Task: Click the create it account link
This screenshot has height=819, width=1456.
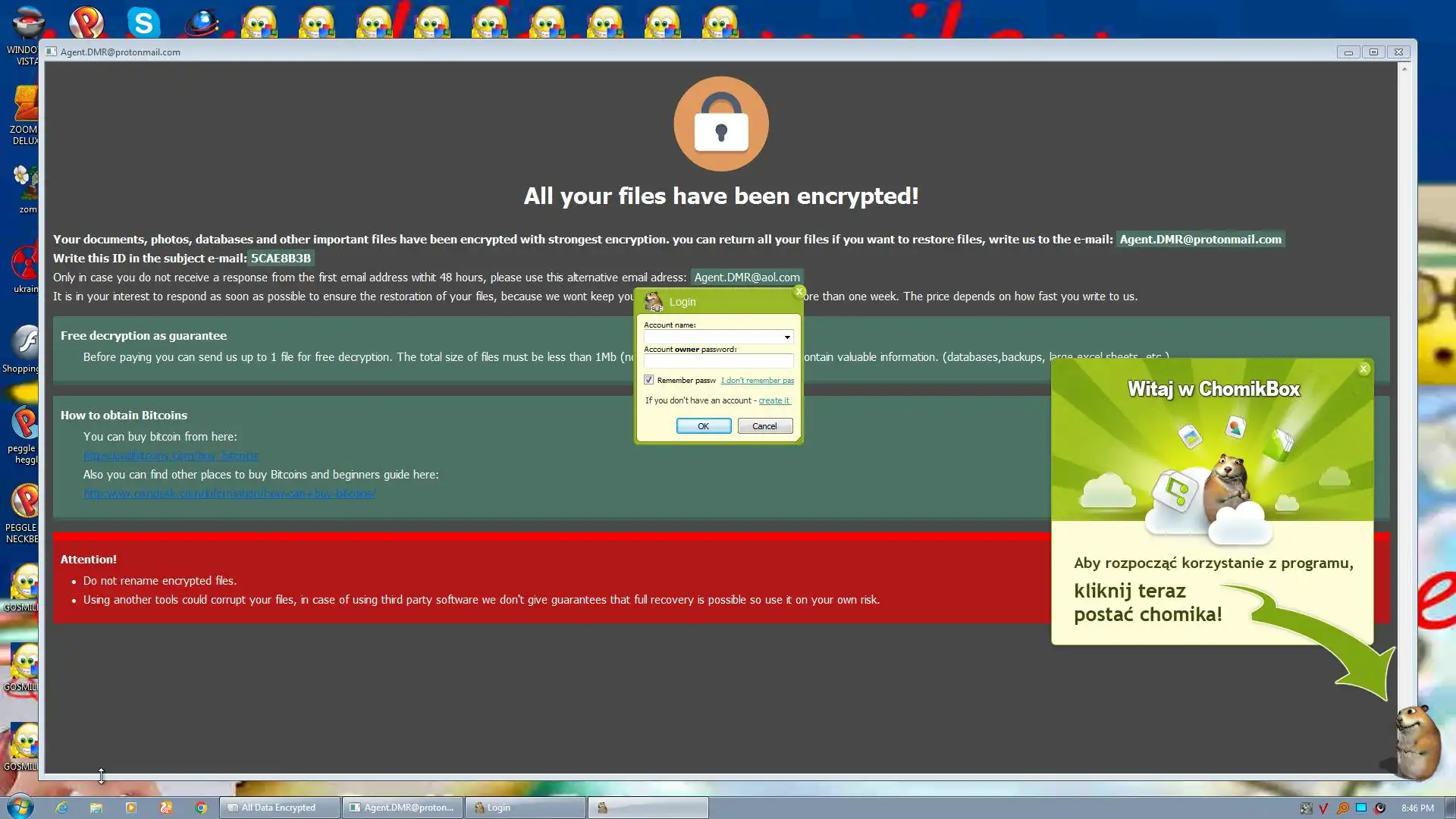Action: 774,400
